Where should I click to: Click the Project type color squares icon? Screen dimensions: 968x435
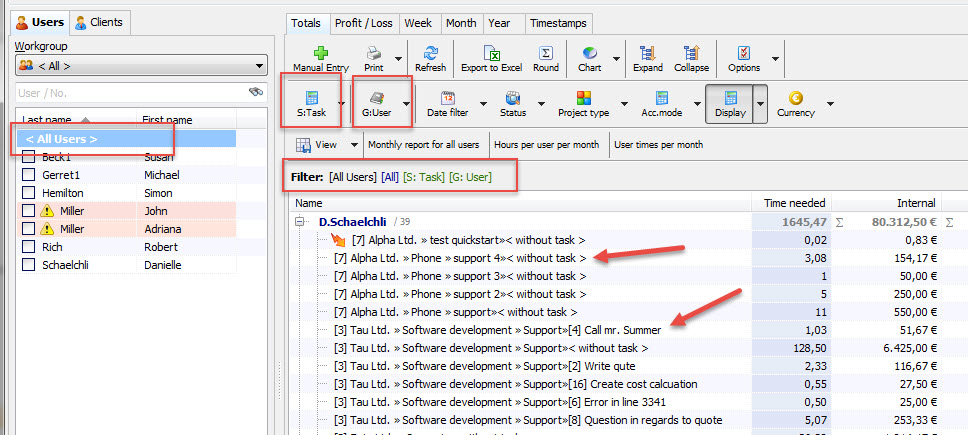click(x=583, y=98)
